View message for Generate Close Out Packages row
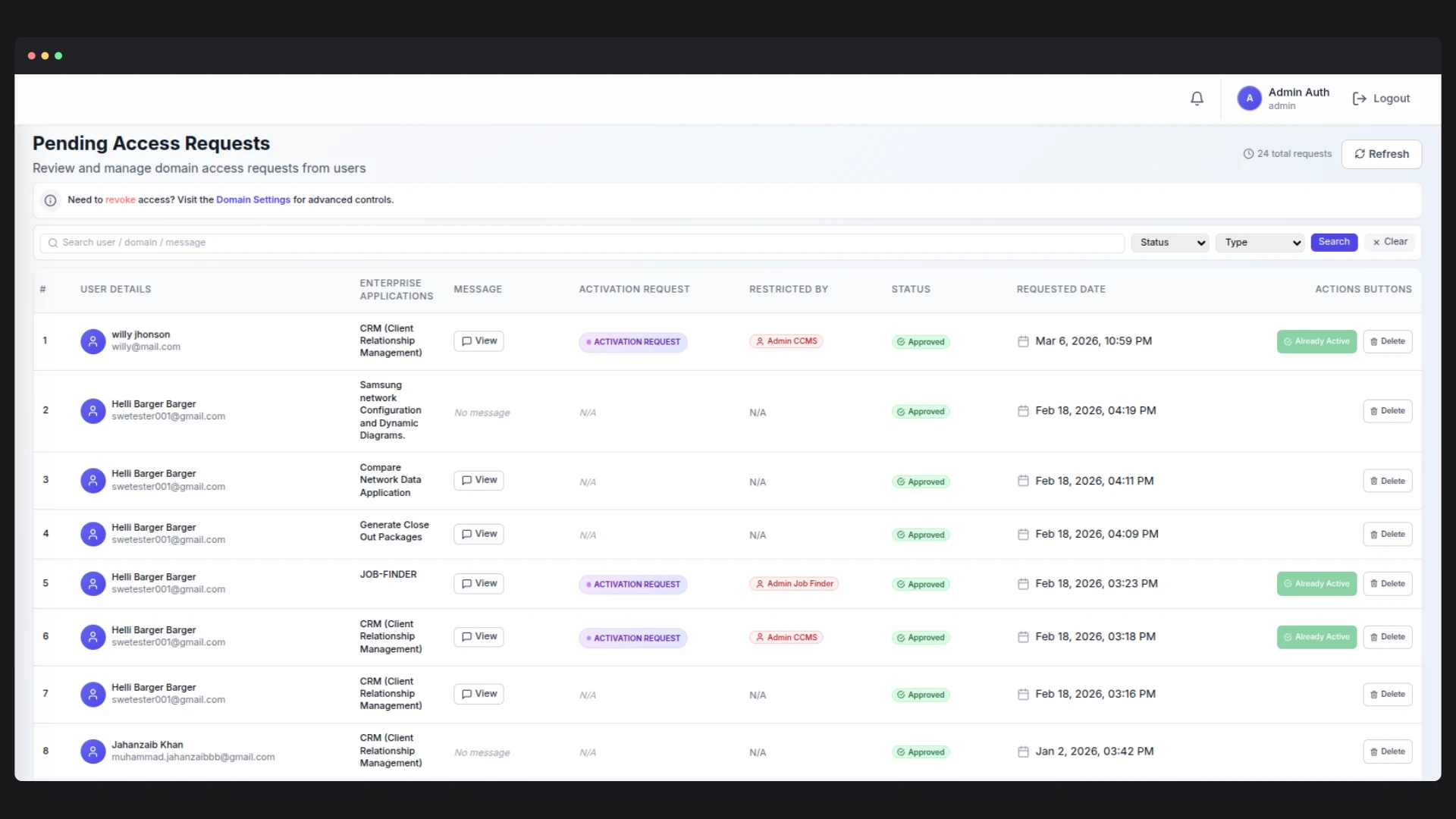This screenshot has width=1456, height=819. pos(479,534)
